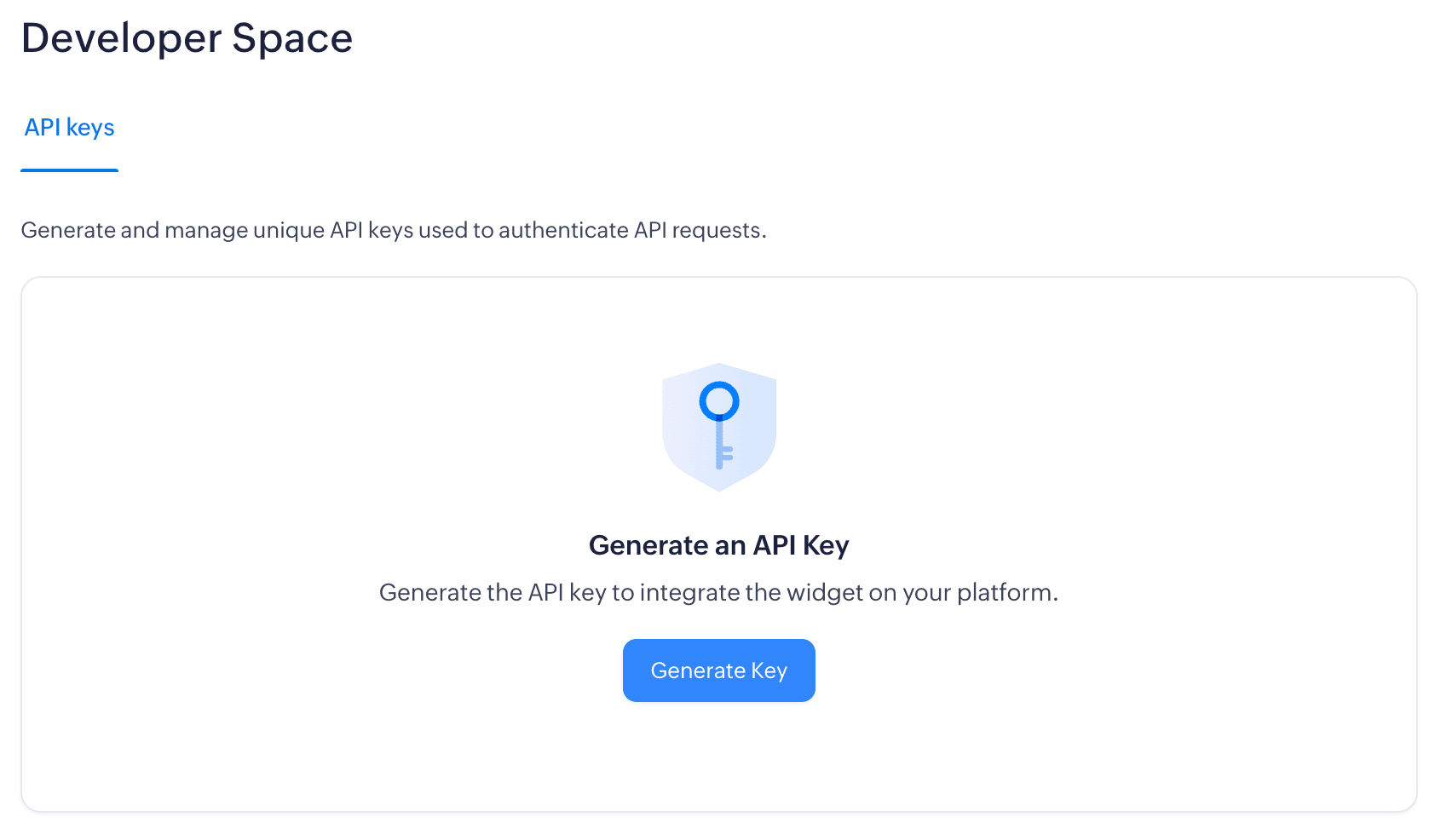Click the shield key illustration
The height and width of the screenshot is (840, 1435).
point(719,427)
